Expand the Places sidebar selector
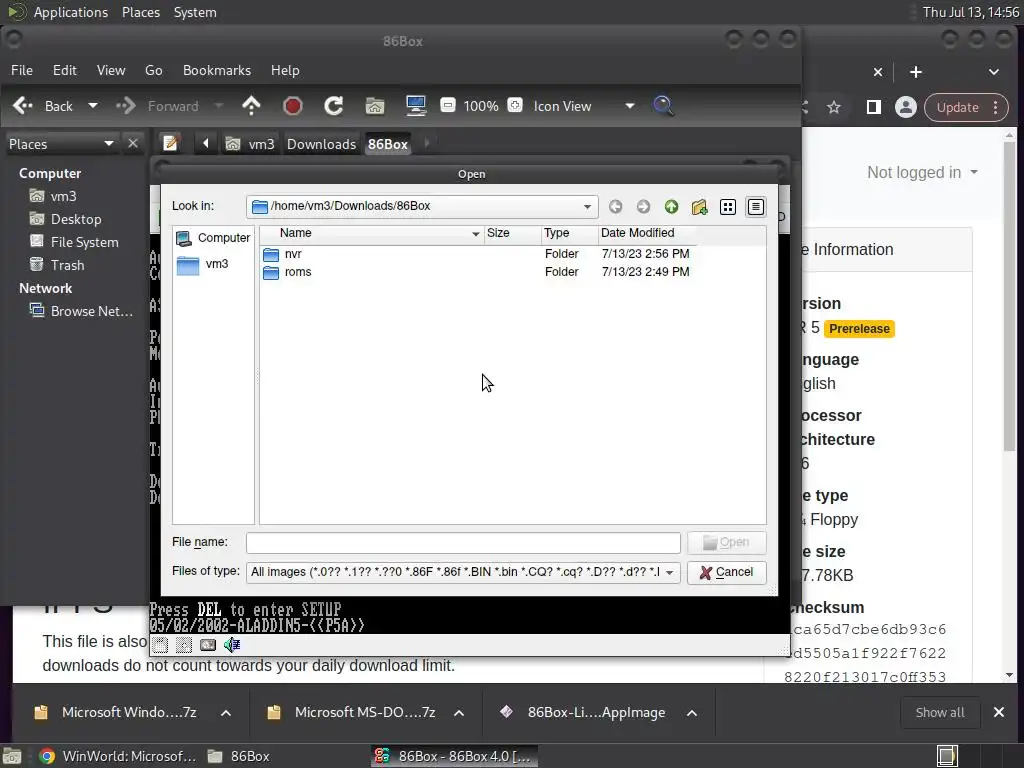 click(61, 144)
